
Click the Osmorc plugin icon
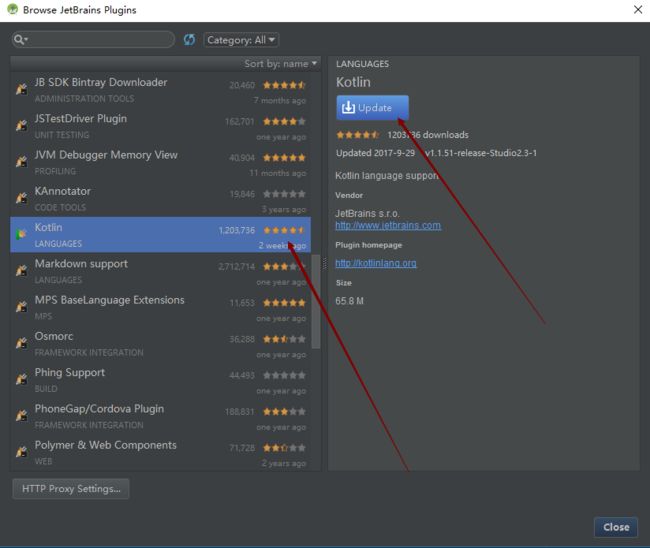pyautogui.click(x=21, y=343)
